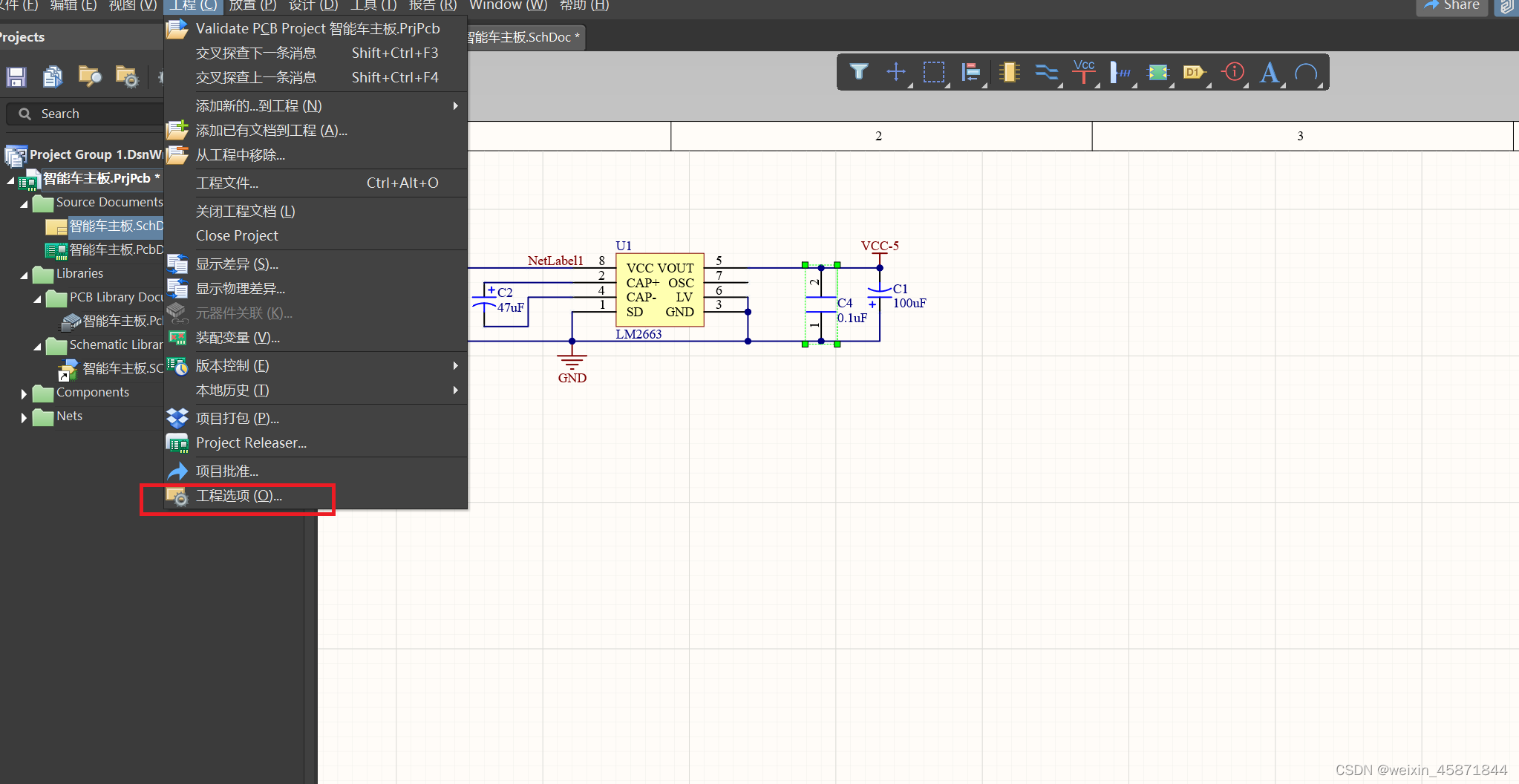1519x784 pixels.
Task: Click the Search field in Projects panel
Action: [x=89, y=114]
